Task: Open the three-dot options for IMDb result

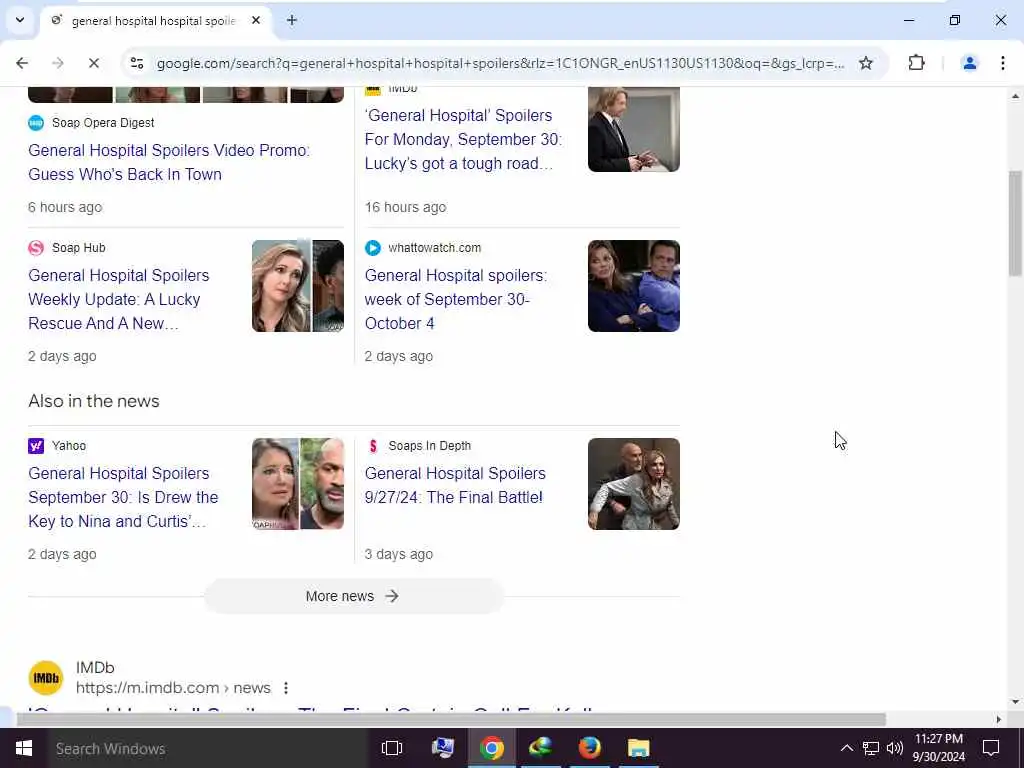Action: pyautogui.click(x=285, y=688)
